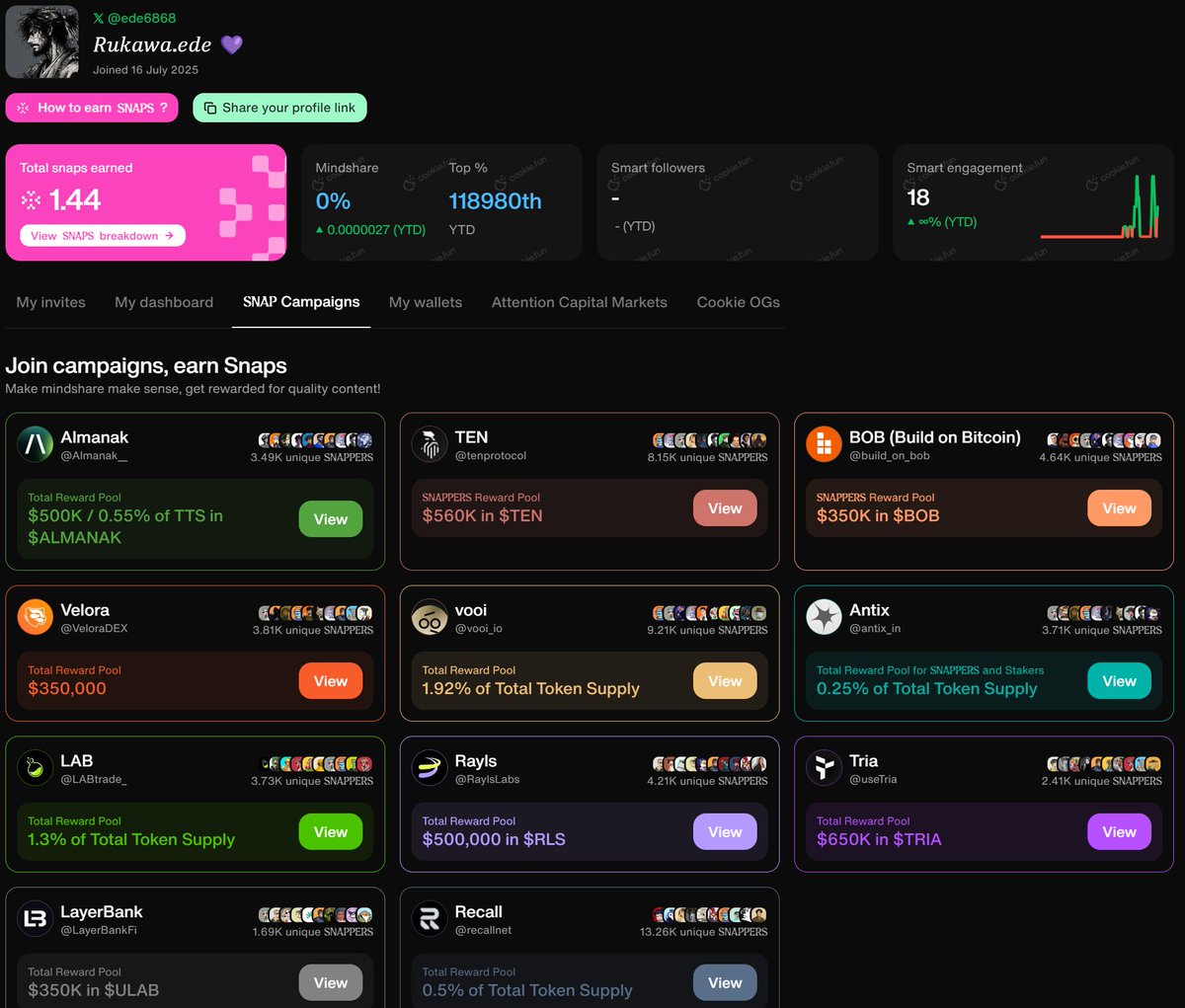This screenshot has width=1185, height=1008.
Task: Click the BOB orange logo icon
Action: pyautogui.click(x=824, y=445)
